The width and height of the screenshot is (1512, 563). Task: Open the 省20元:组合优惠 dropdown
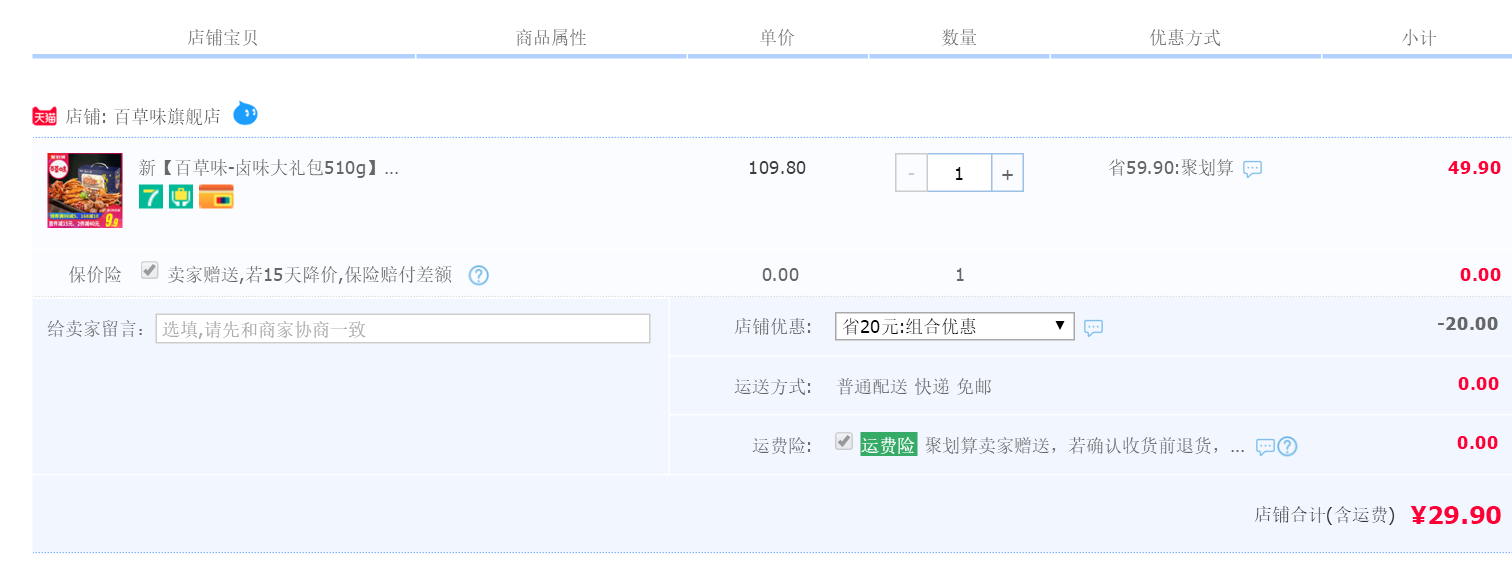pyautogui.click(x=955, y=326)
